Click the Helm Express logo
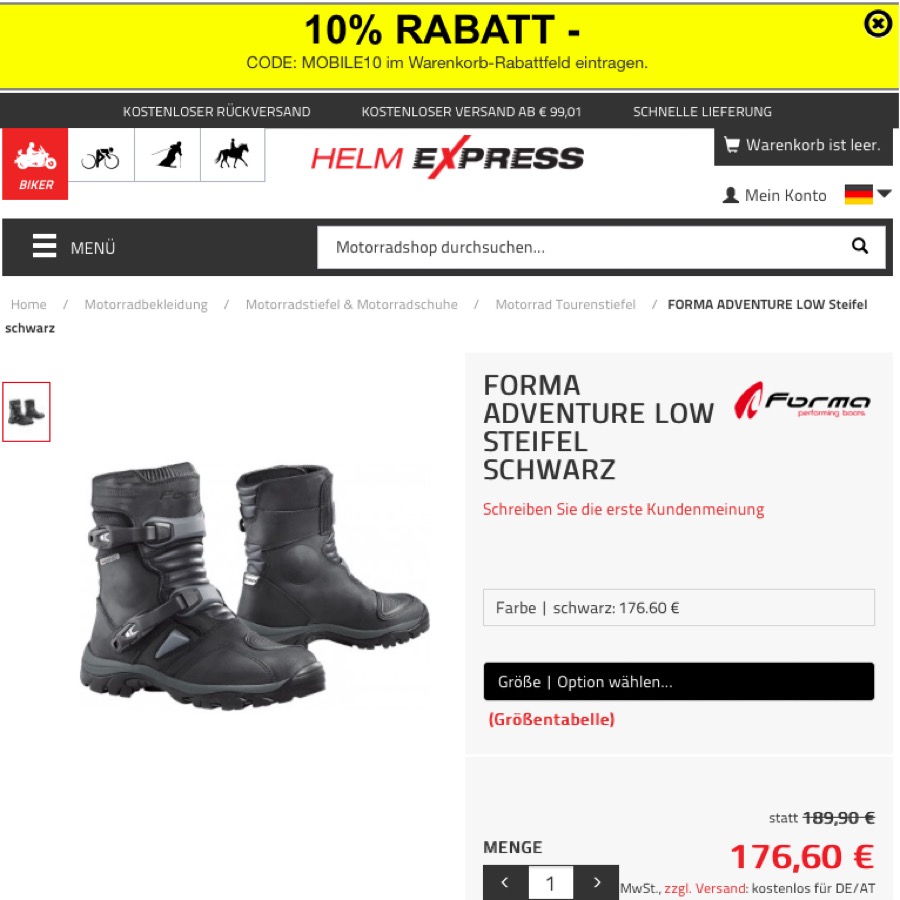Image resolution: width=900 pixels, height=900 pixels. click(x=447, y=157)
